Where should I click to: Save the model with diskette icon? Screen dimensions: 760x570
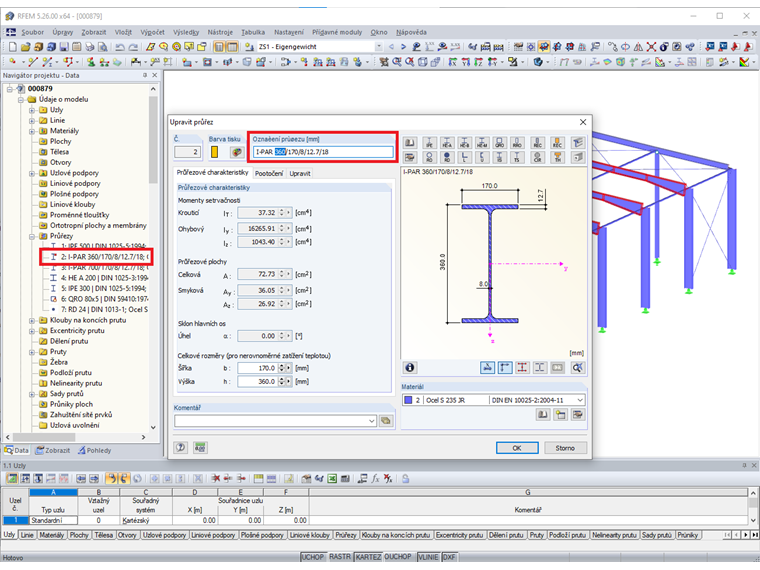coord(64,47)
